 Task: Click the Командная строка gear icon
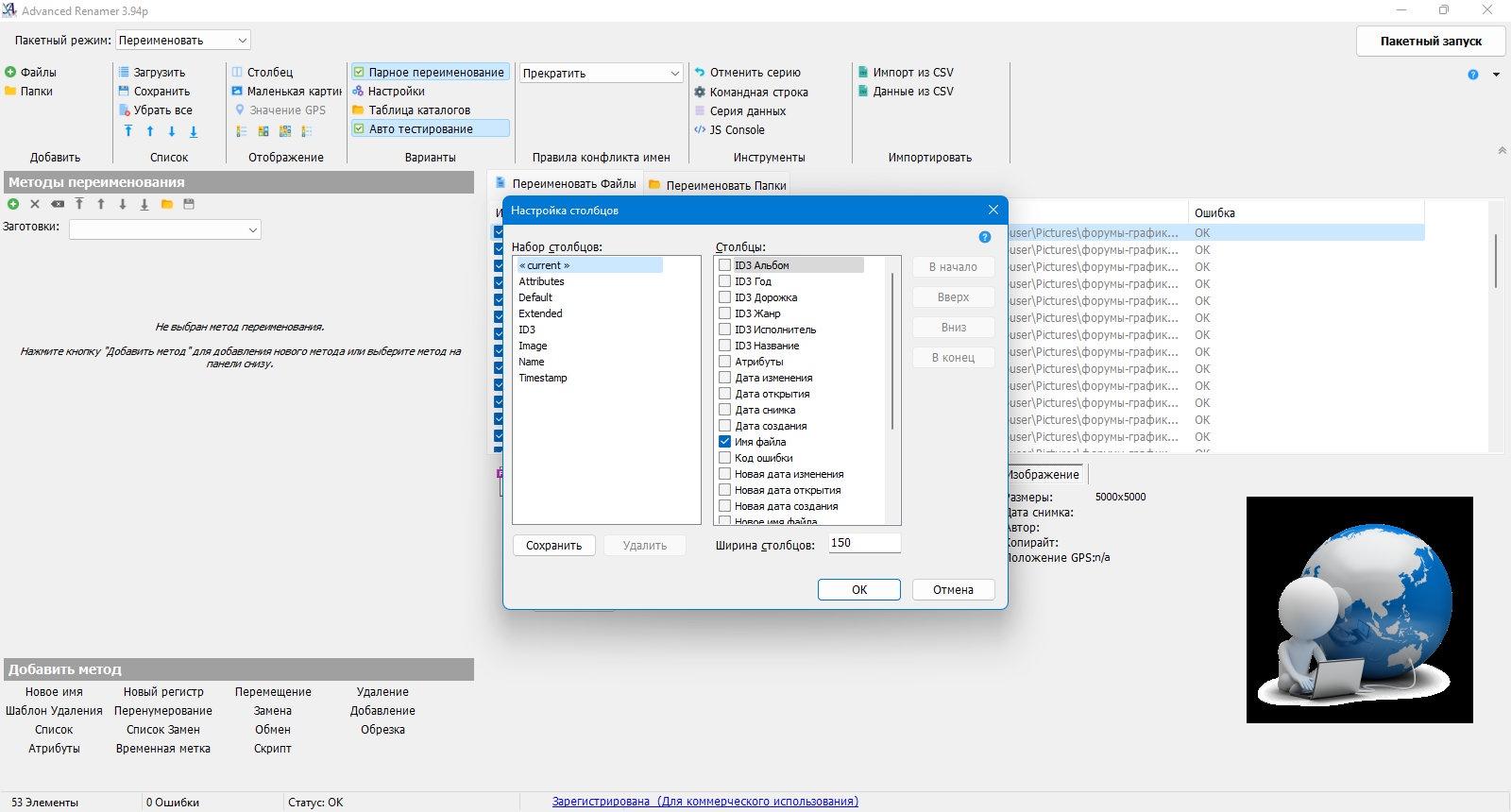[x=700, y=93]
